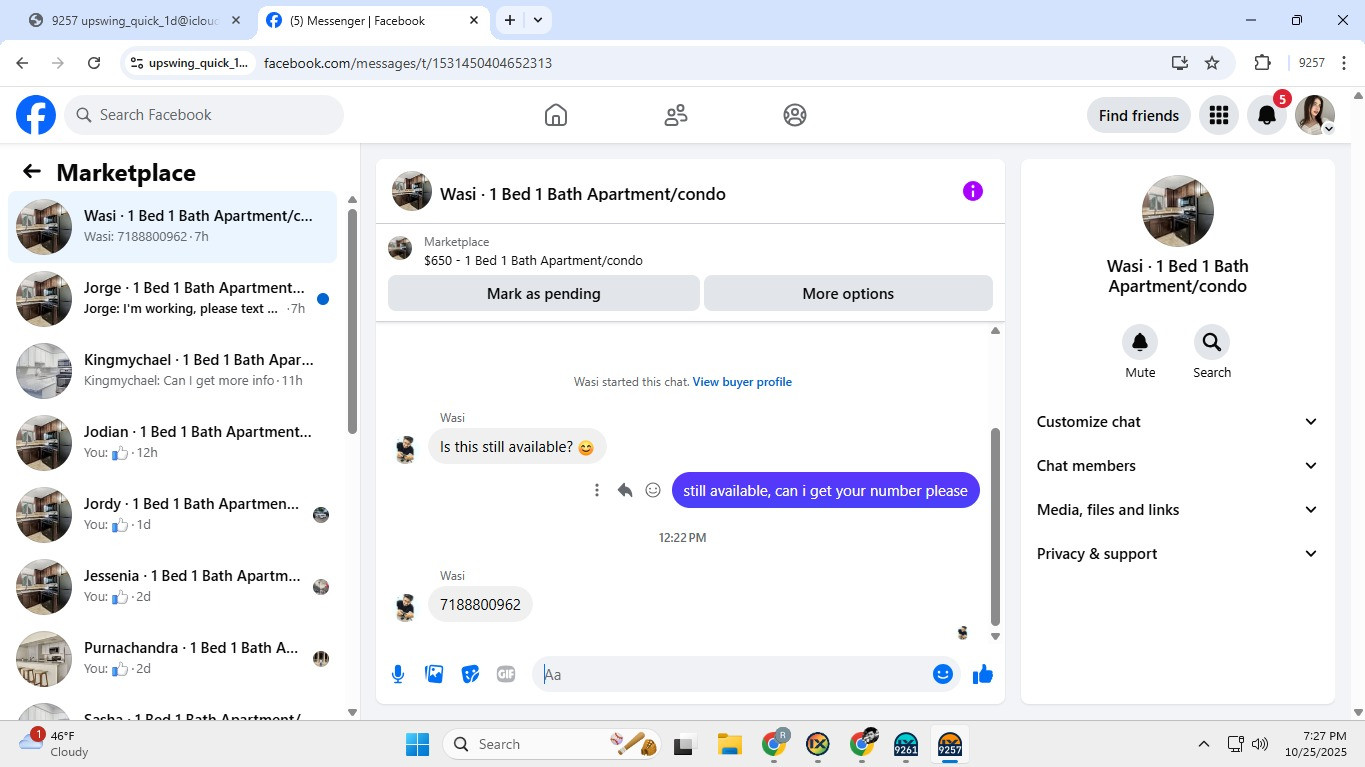Click More options button

click(x=848, y=294)
